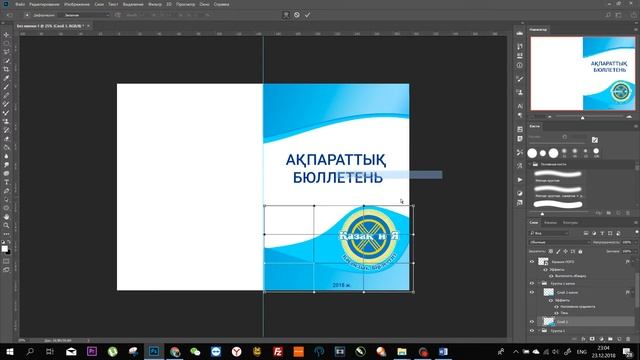The image size is (640, 360).
Task: Open the Файл menu
Action: (x=20, y=4)
